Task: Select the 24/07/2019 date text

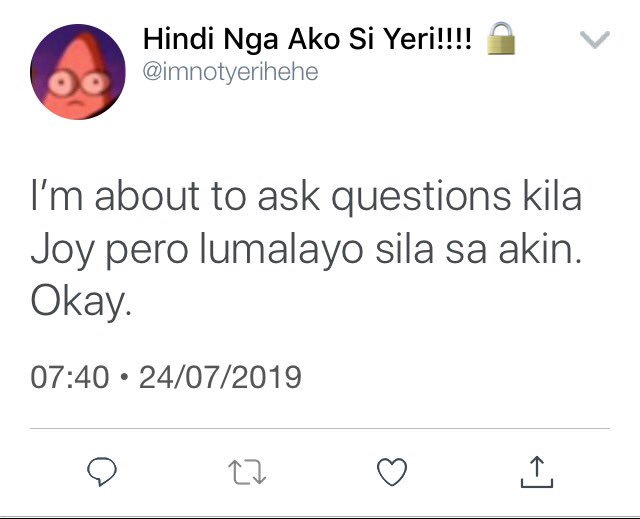Action: pyautogui.click(x=220, y=377)
